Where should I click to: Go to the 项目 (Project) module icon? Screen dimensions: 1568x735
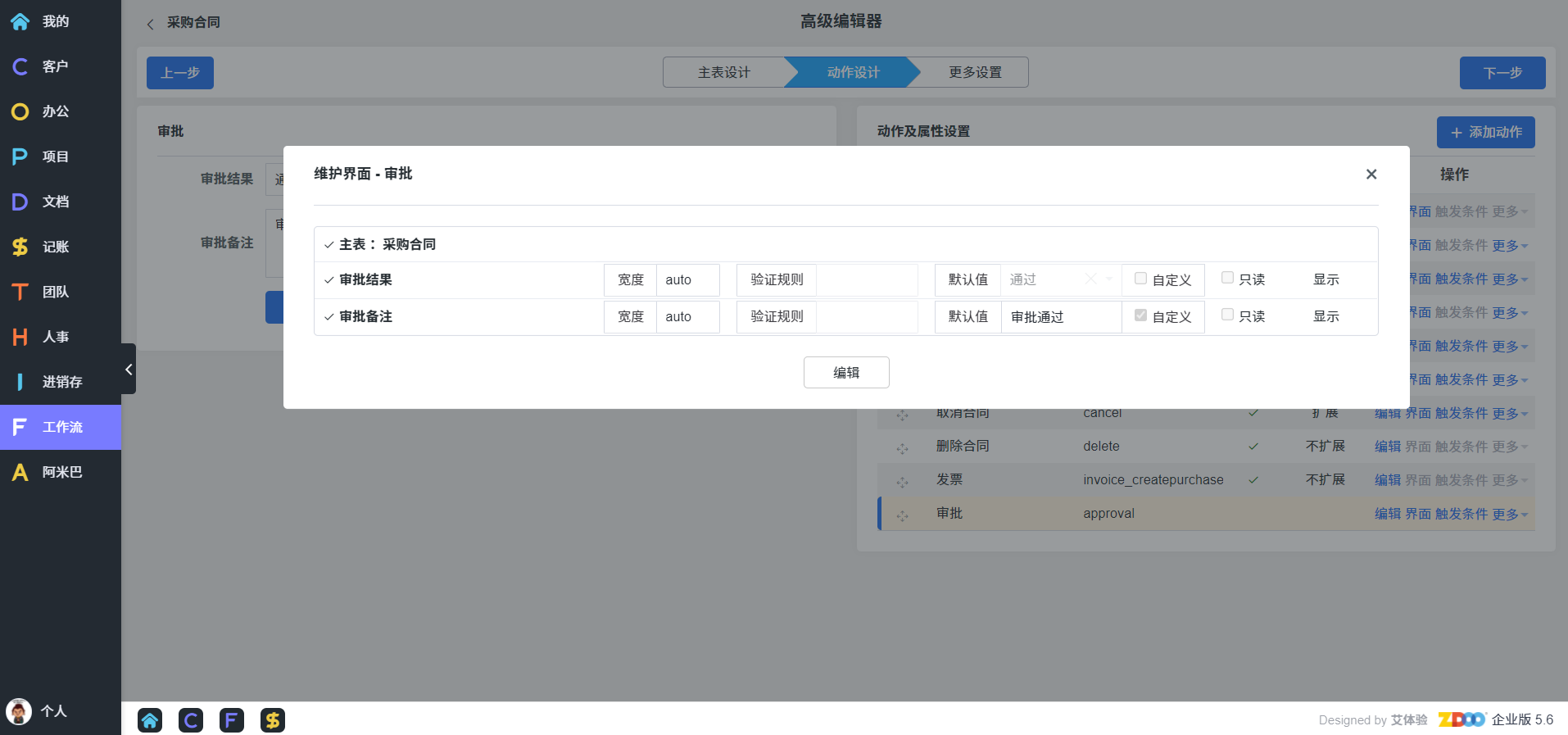click(20, 157)
